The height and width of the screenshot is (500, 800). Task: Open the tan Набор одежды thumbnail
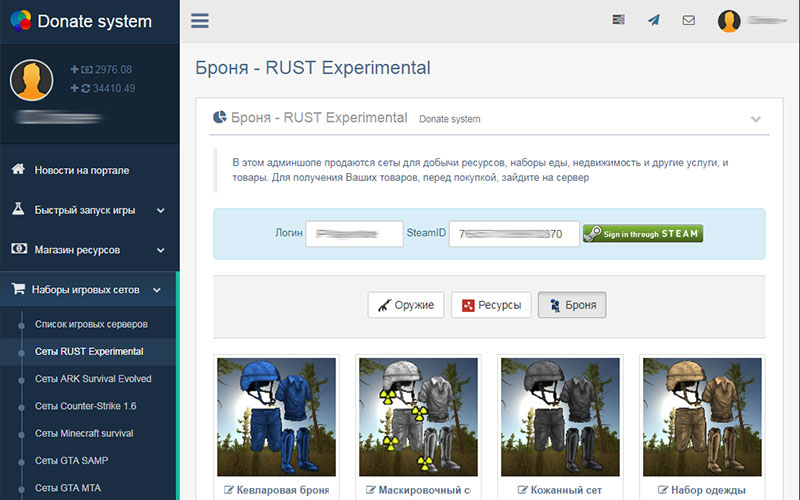(702, 417)
